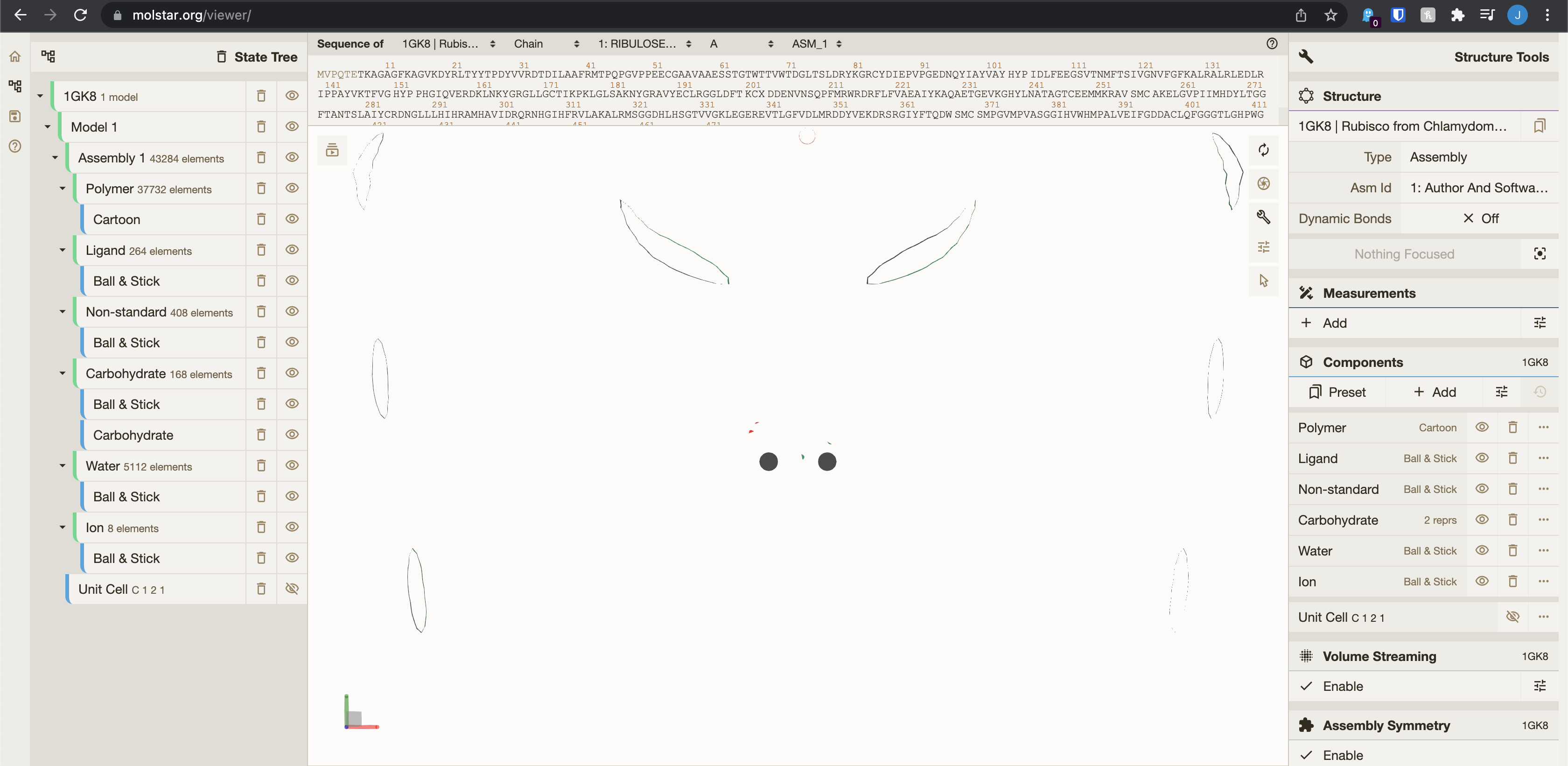Toggle visibility of the Cartoon representation
Screen dimensions: 1568x766
(292, 219)
